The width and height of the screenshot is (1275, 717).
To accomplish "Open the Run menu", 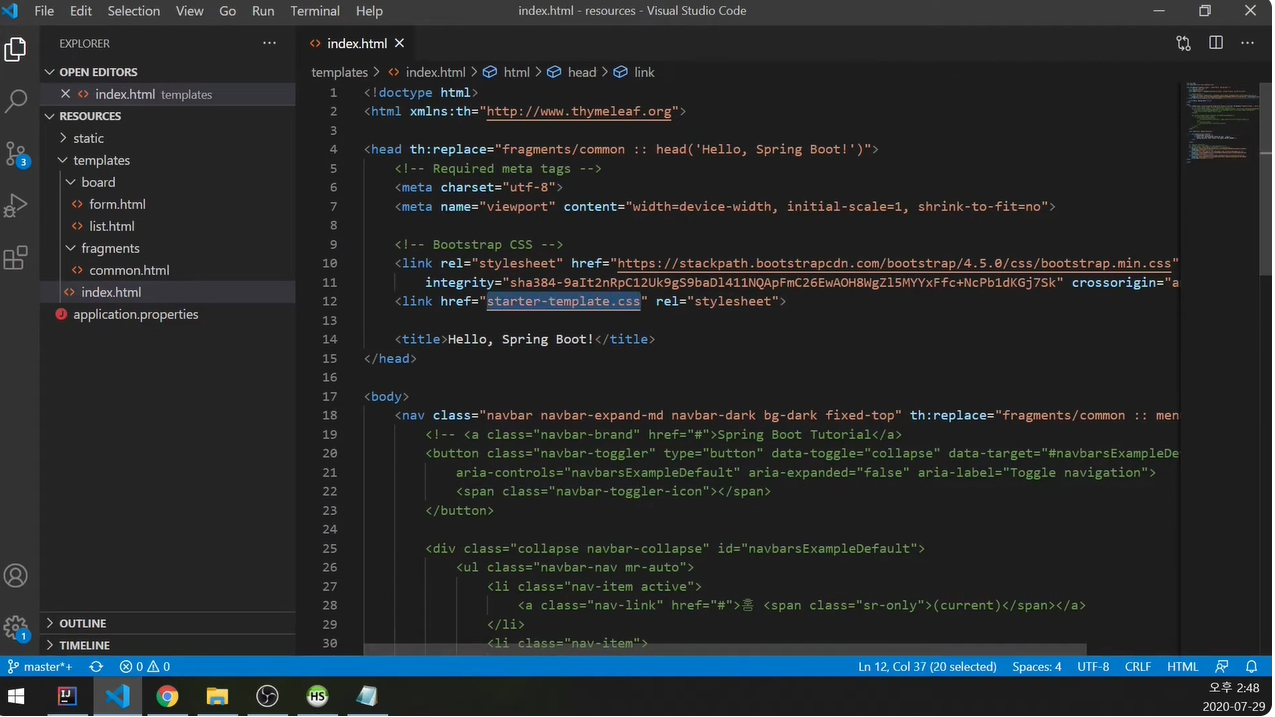I will (263, 11).
